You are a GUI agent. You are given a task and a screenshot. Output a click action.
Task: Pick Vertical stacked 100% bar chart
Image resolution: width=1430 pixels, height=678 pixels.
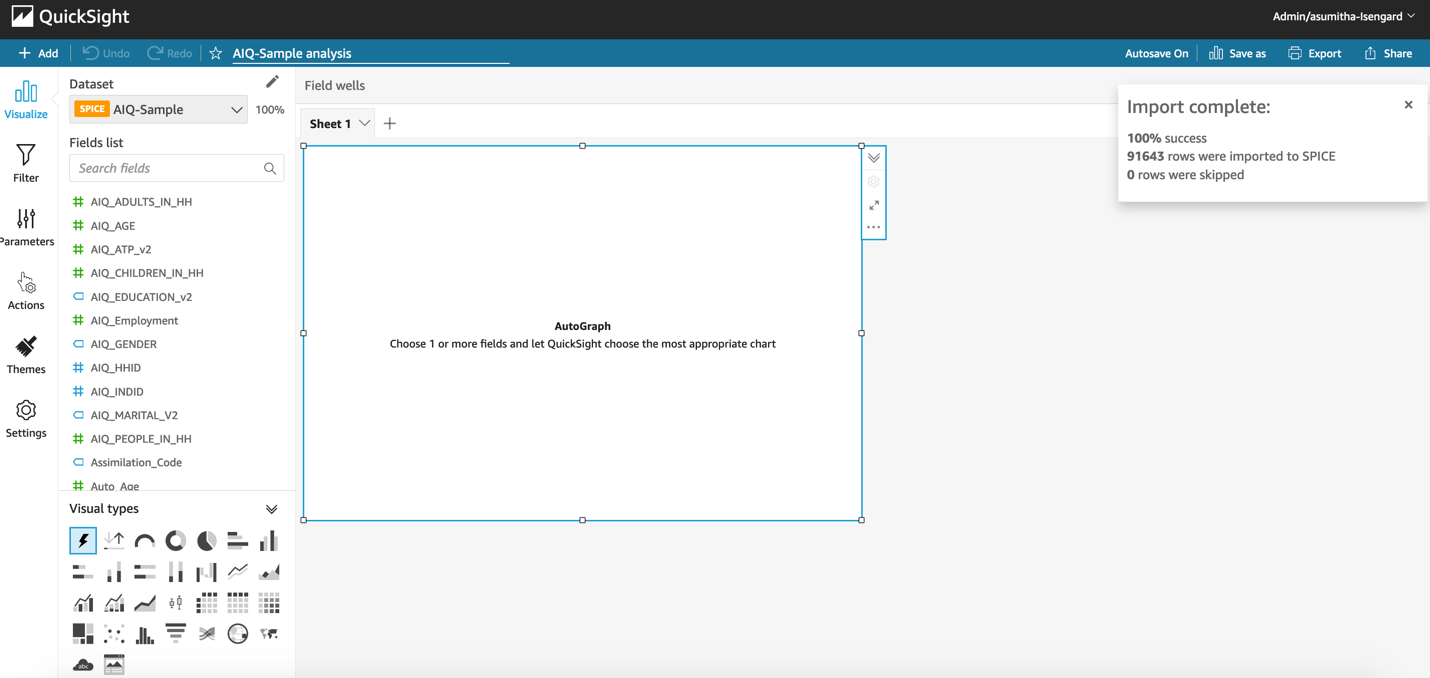[x=176, y=572]
